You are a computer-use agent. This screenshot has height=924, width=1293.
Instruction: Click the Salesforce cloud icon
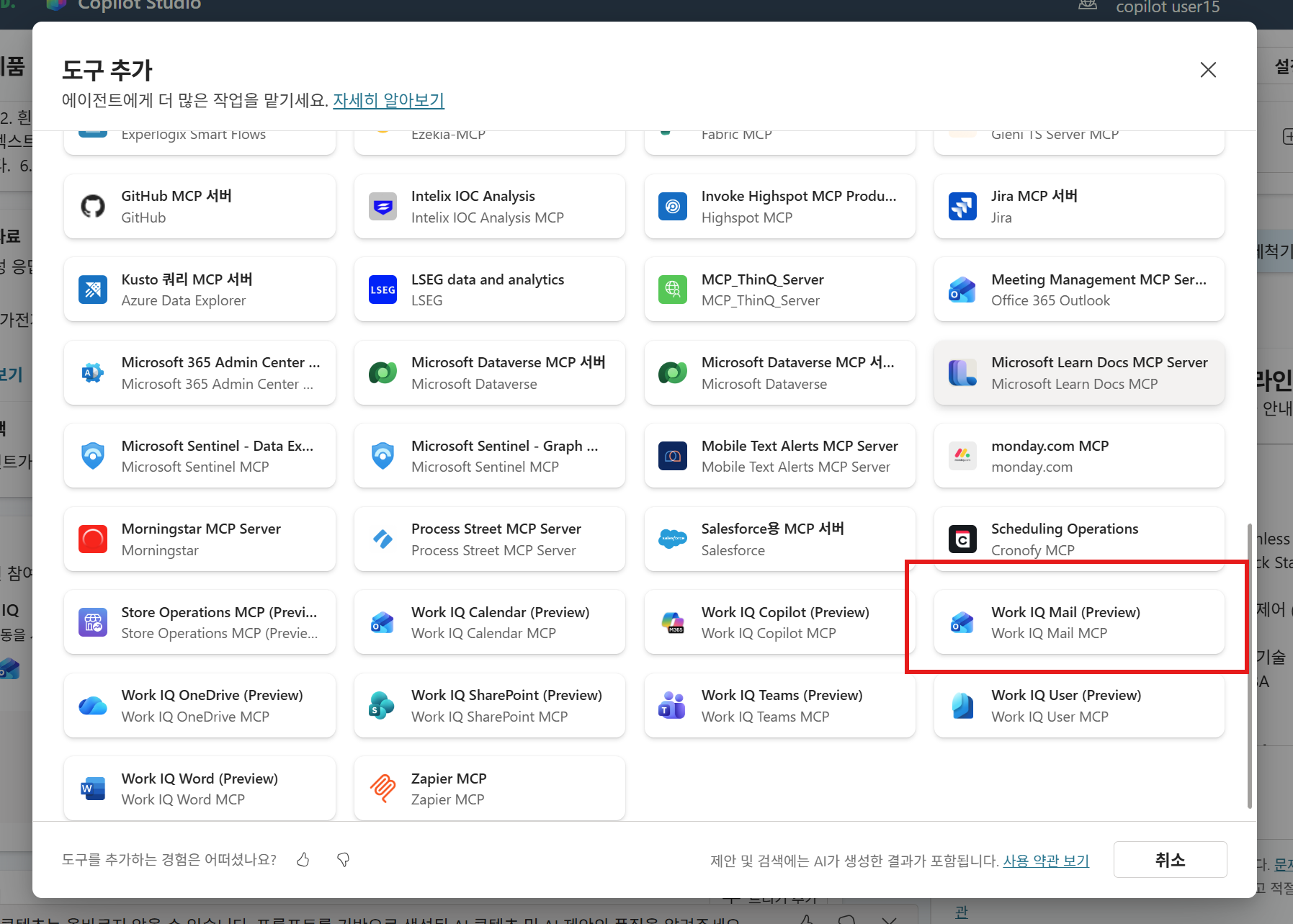[x=672, y=539]
